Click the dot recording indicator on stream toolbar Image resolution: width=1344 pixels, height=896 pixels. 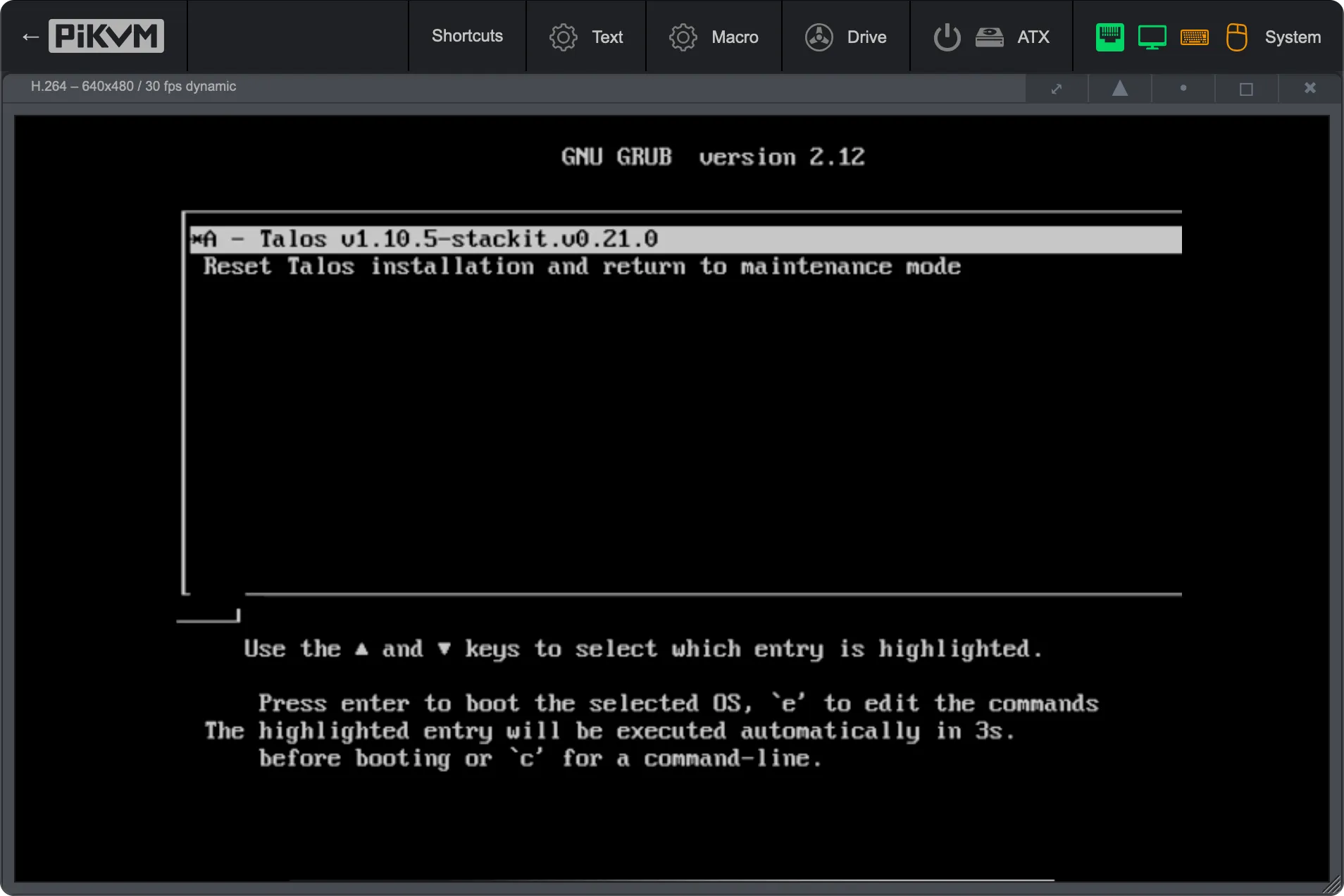(1183, 88)
